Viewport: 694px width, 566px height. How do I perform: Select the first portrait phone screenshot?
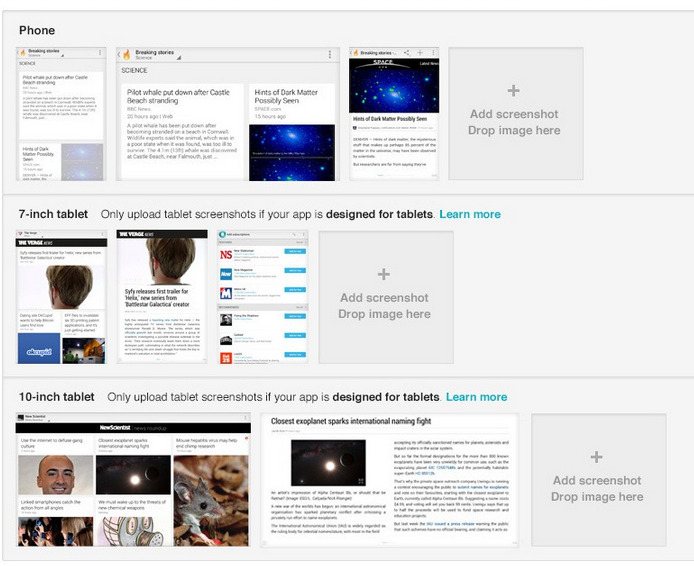61,114
